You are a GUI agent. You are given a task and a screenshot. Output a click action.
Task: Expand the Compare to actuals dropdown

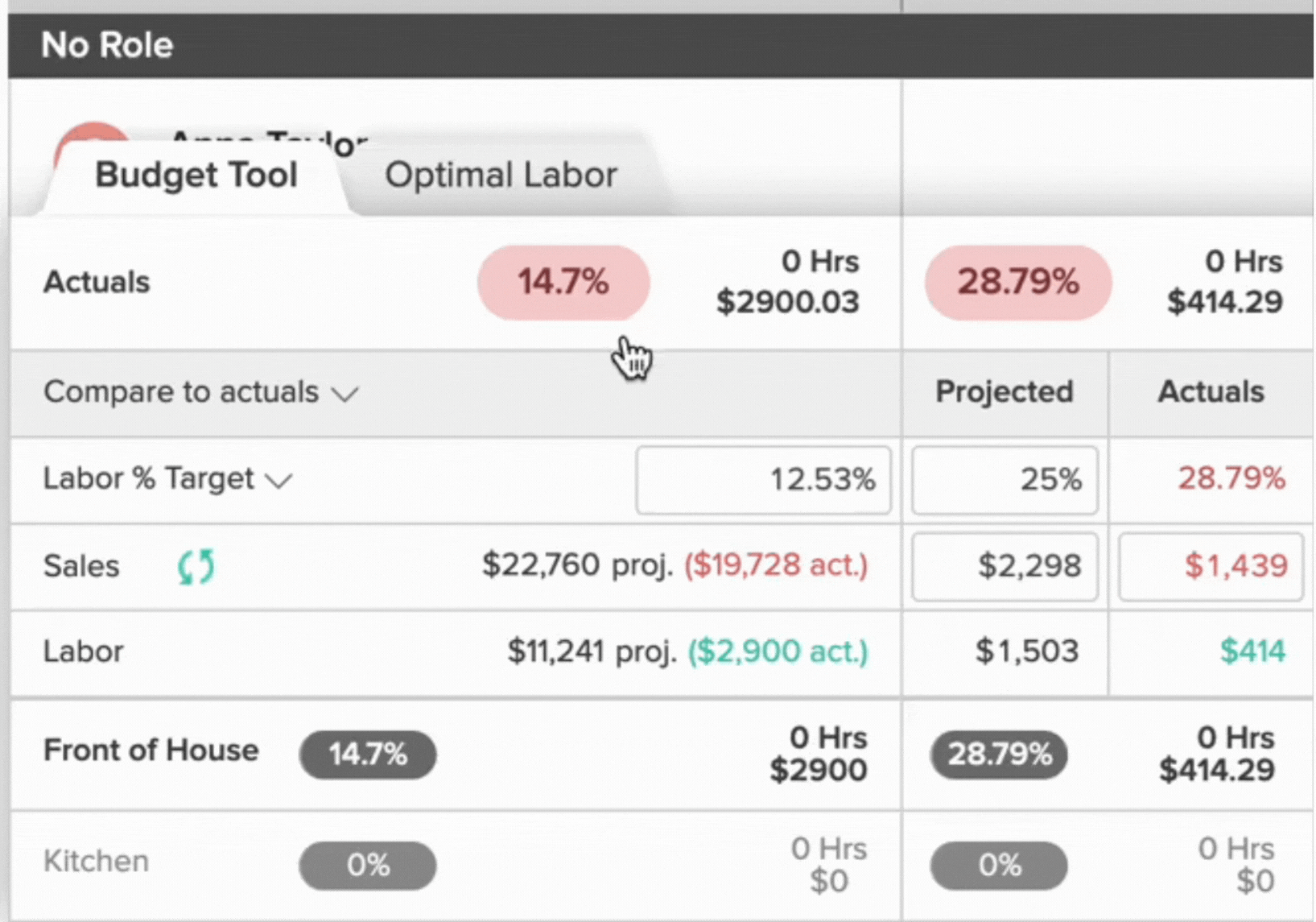tap(200, 392)
